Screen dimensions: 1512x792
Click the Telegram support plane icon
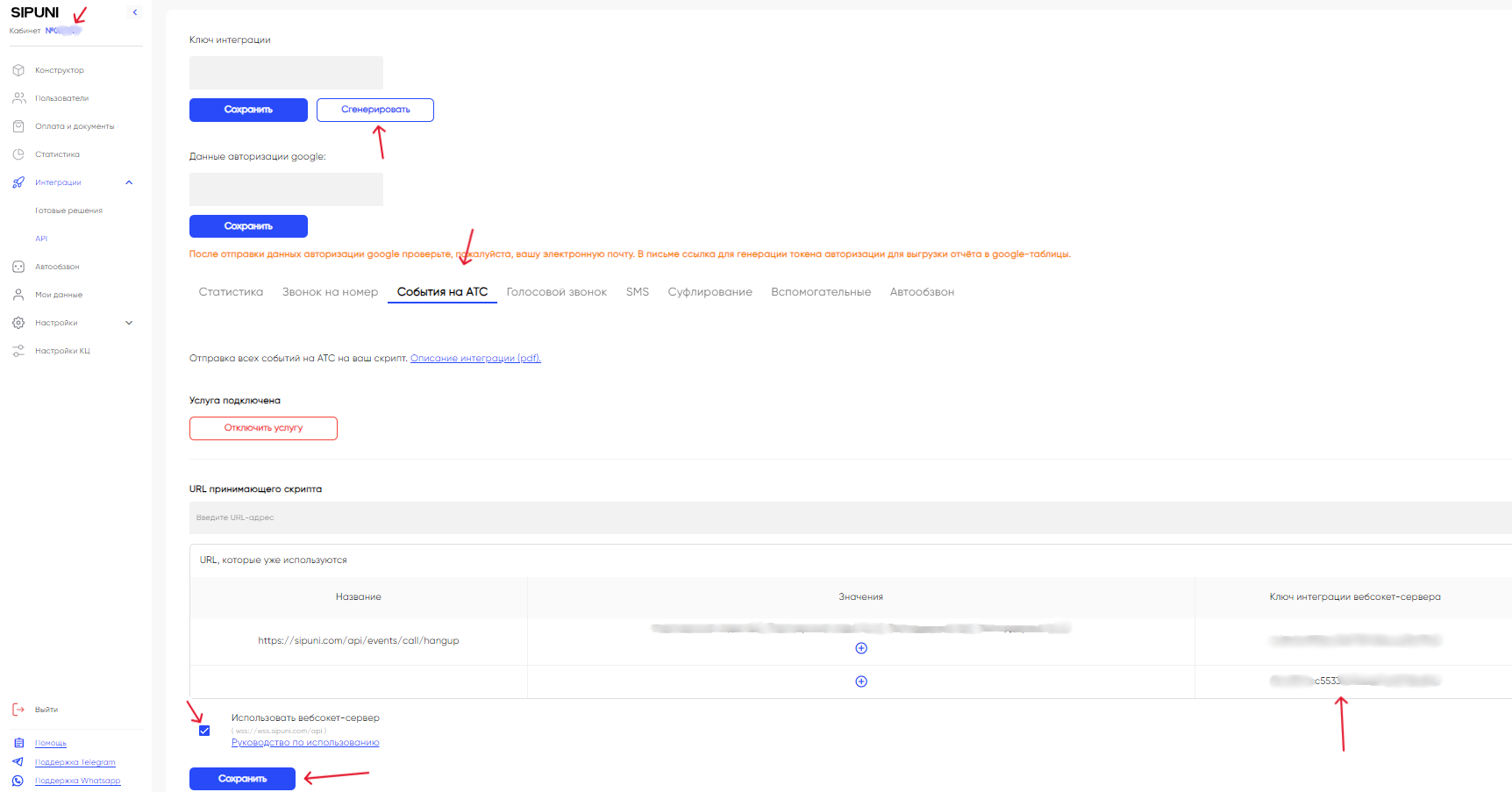point(18,762)
